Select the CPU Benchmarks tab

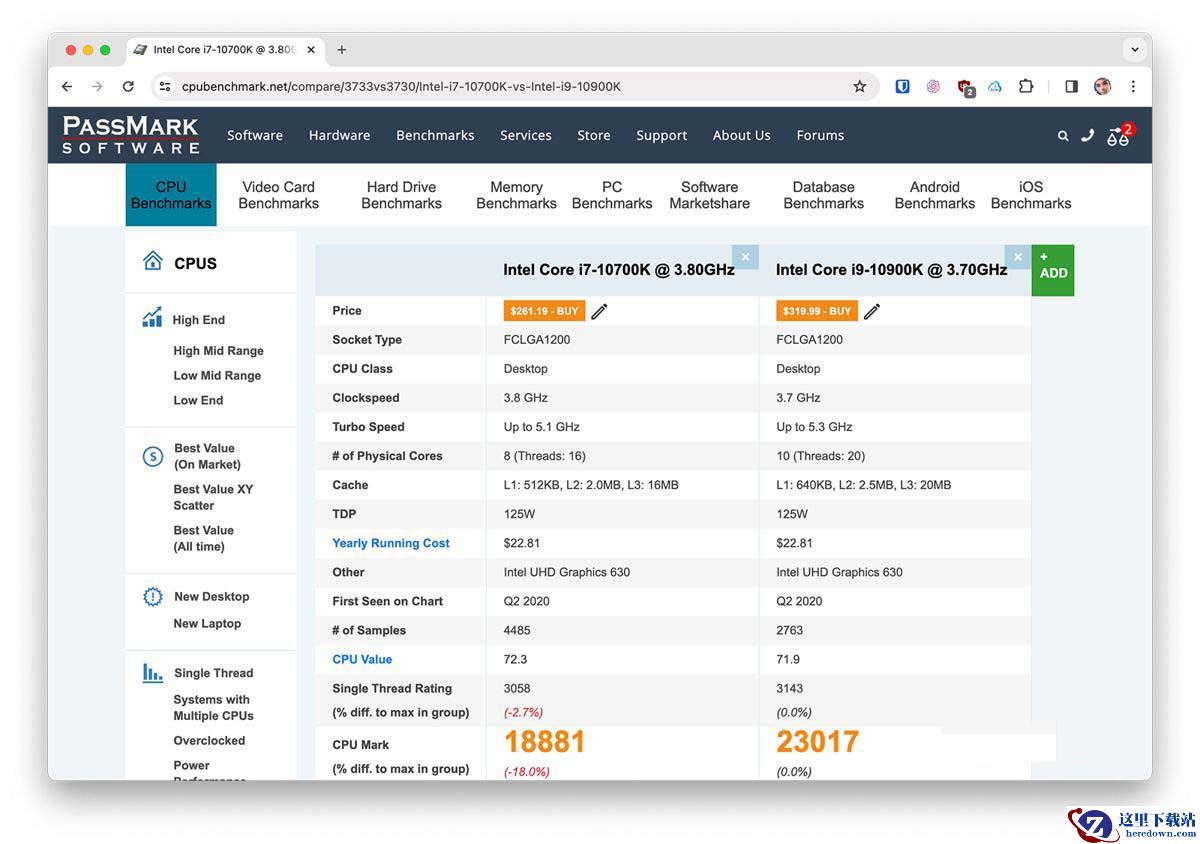(171, 195)
